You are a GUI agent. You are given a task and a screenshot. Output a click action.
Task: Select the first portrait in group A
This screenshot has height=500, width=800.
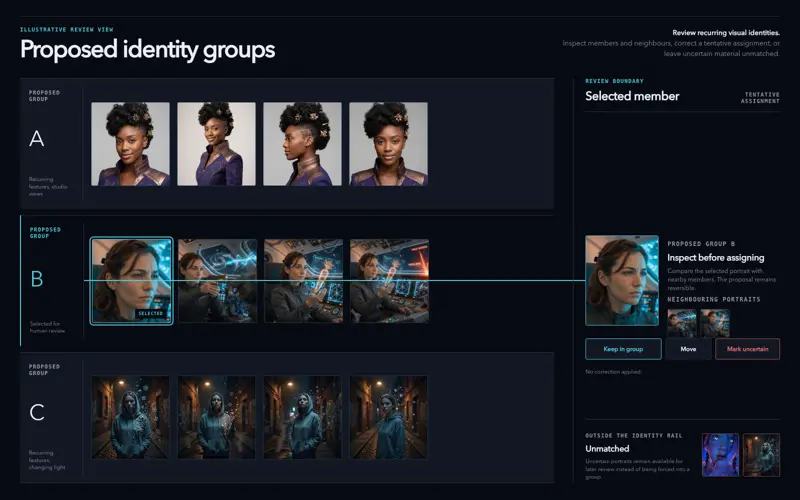coord(130,144)
